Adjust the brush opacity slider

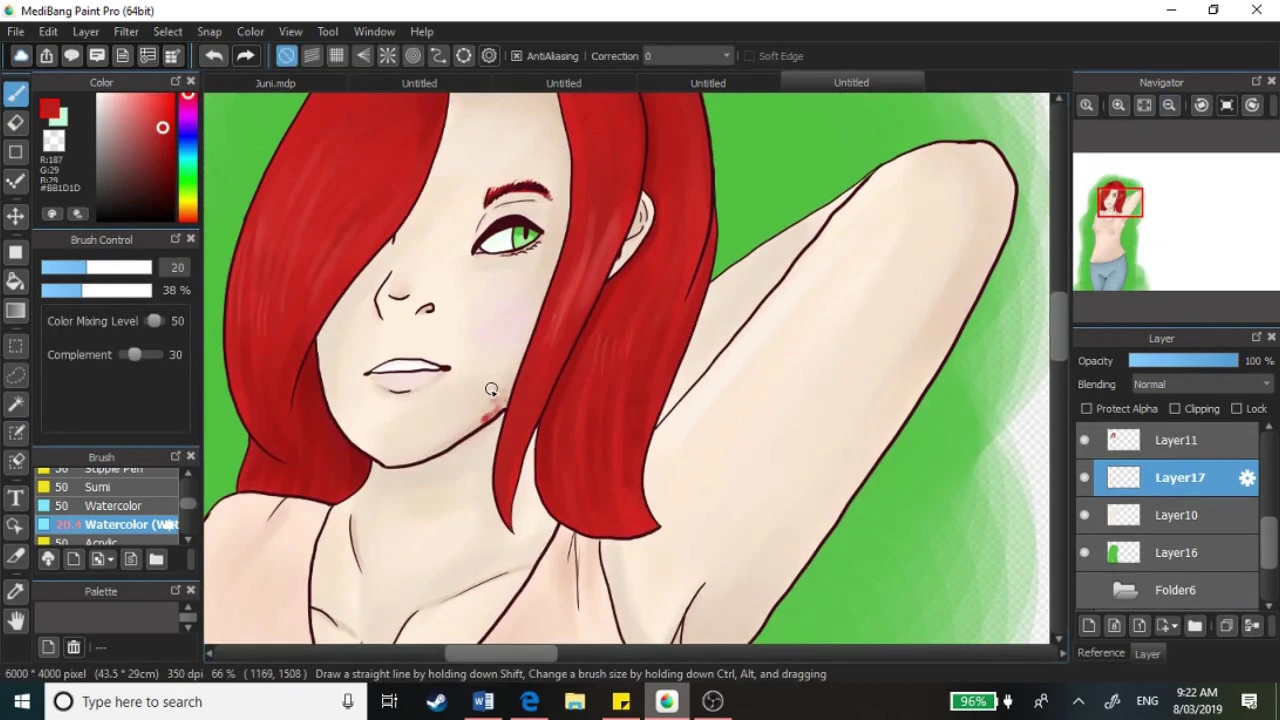click(x=96, y=290)
